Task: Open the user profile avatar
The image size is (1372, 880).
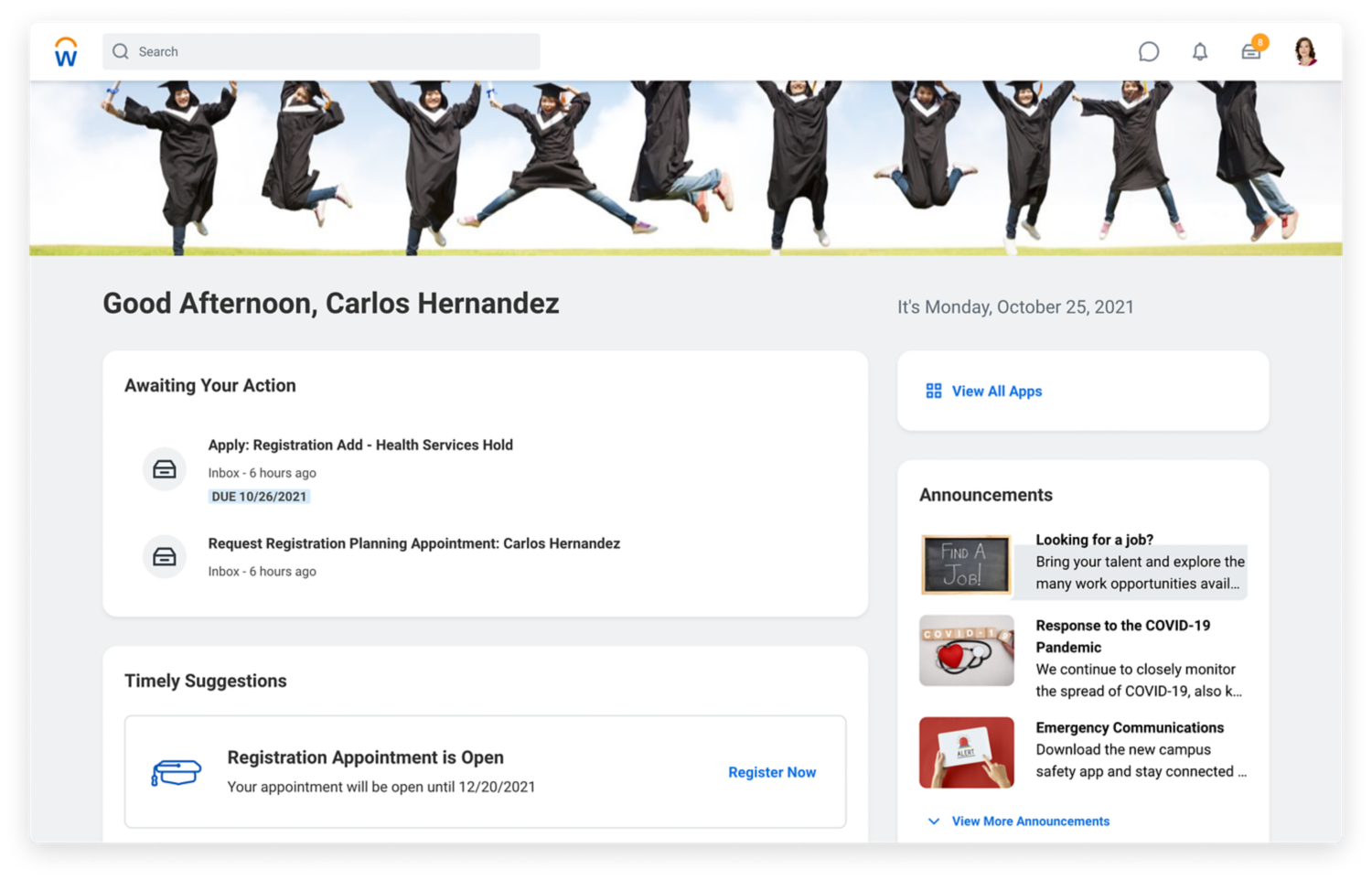Action: click(x=1305, y=52)
